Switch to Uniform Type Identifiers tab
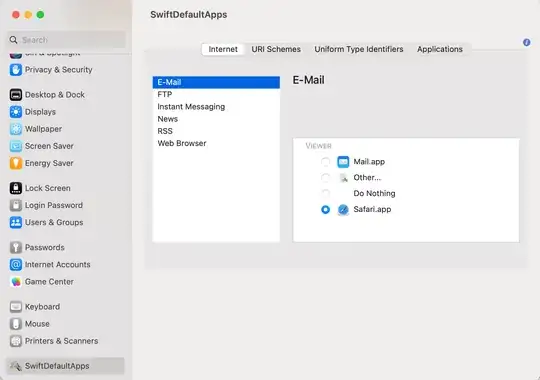 [359, 49]
